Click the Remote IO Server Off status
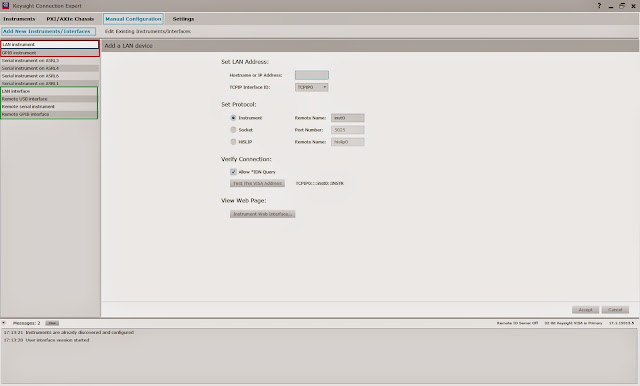The image size is (640, 386). 517,323
